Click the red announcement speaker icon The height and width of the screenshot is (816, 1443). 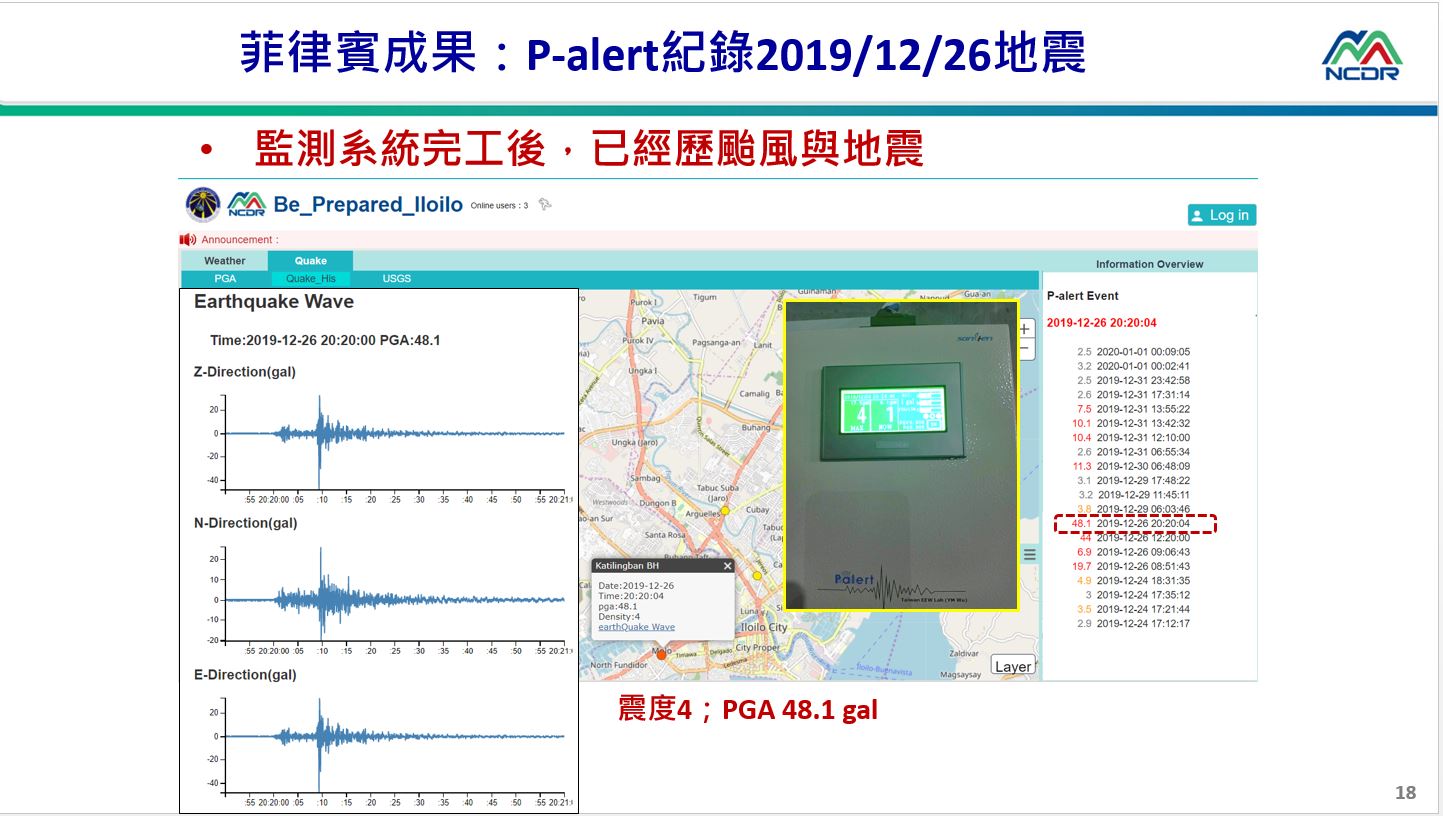click(187, 239)
